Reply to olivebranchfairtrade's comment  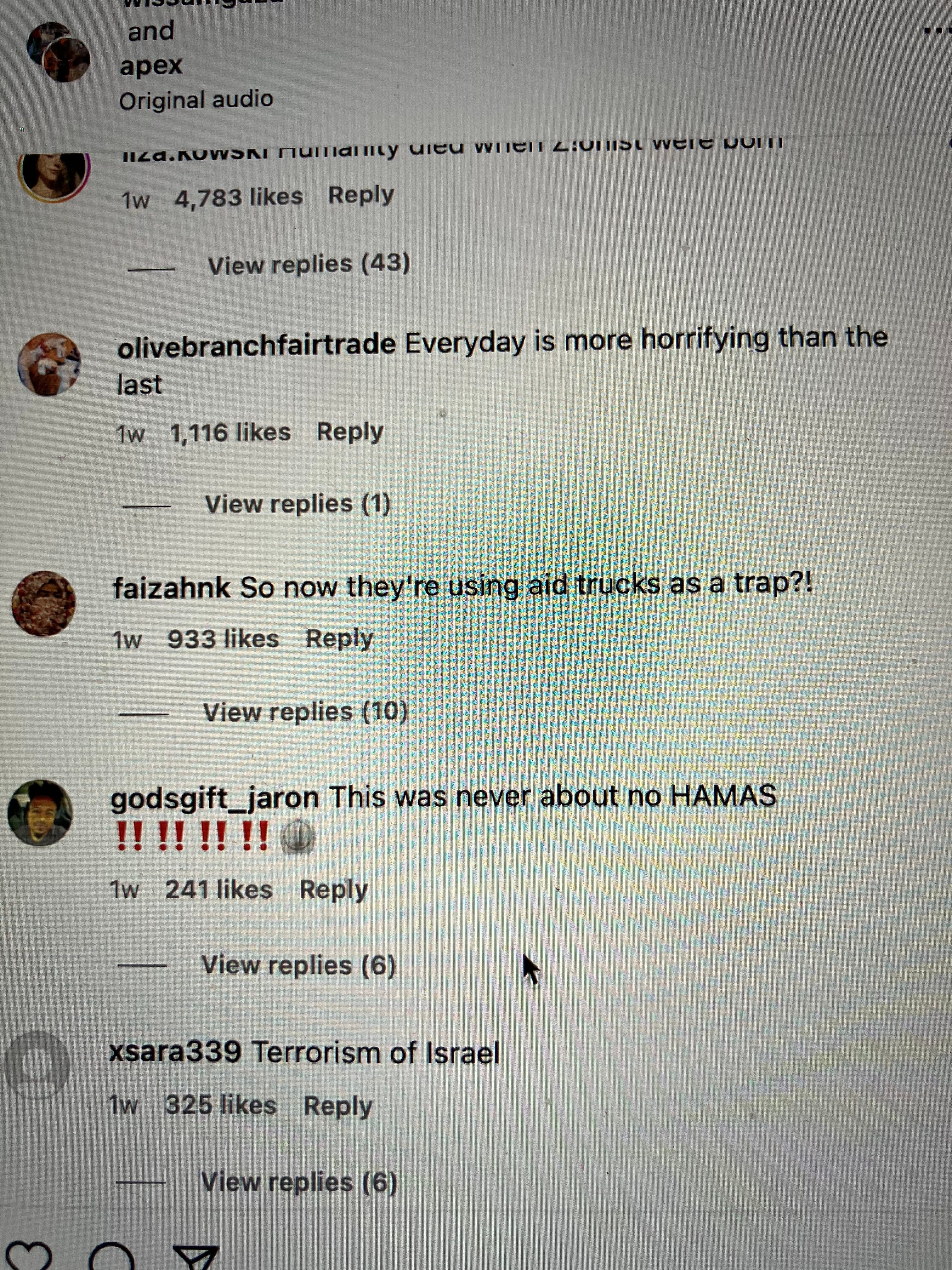pos(350,432)
